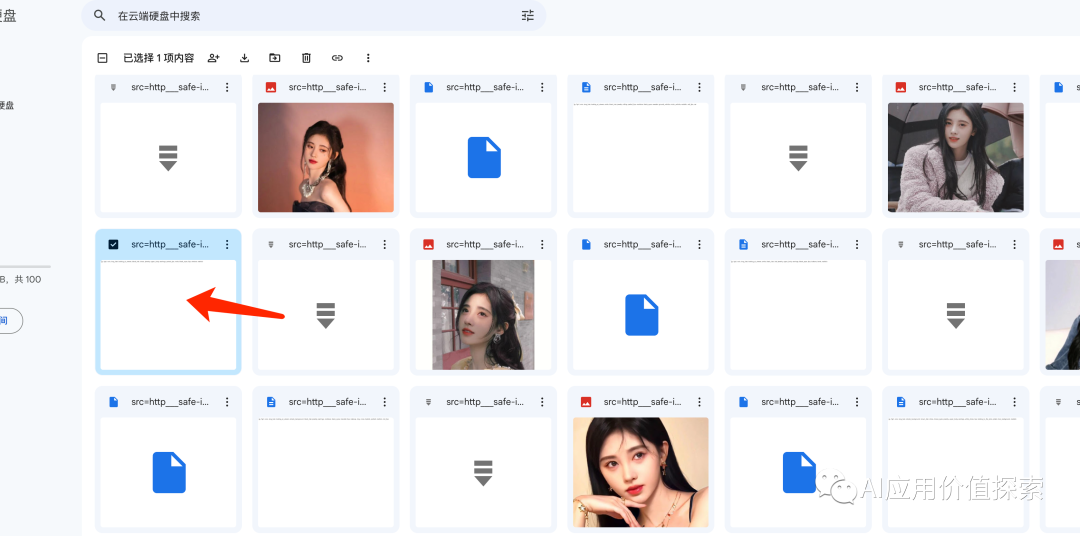Download the selected item with the toolbar arrow
The image size is (1080, 536).
pyautogui.click(x=245, y=58)
